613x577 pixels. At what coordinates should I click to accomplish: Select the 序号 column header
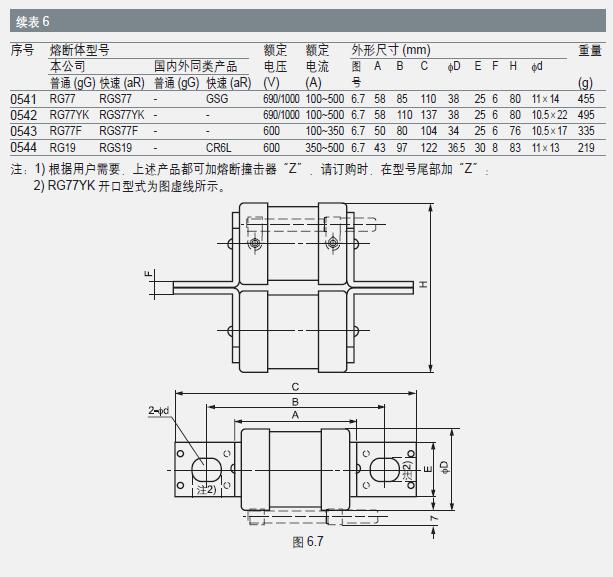coord(22,49)
